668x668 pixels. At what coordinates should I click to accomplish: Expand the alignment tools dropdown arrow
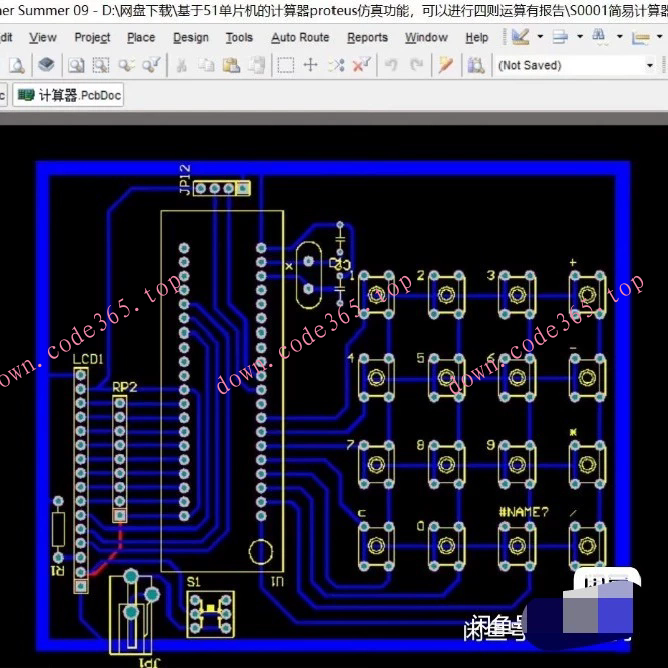(x=580, y=37)
